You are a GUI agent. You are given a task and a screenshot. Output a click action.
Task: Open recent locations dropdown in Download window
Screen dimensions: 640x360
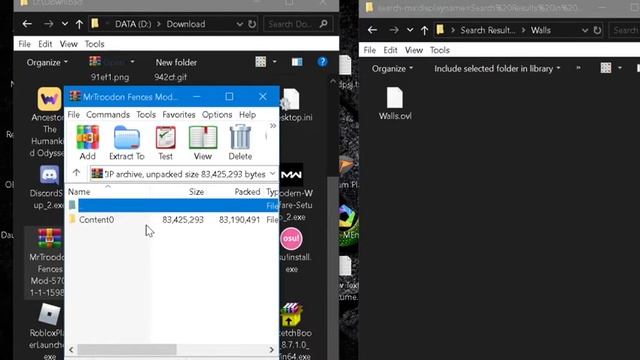point(64,24)
